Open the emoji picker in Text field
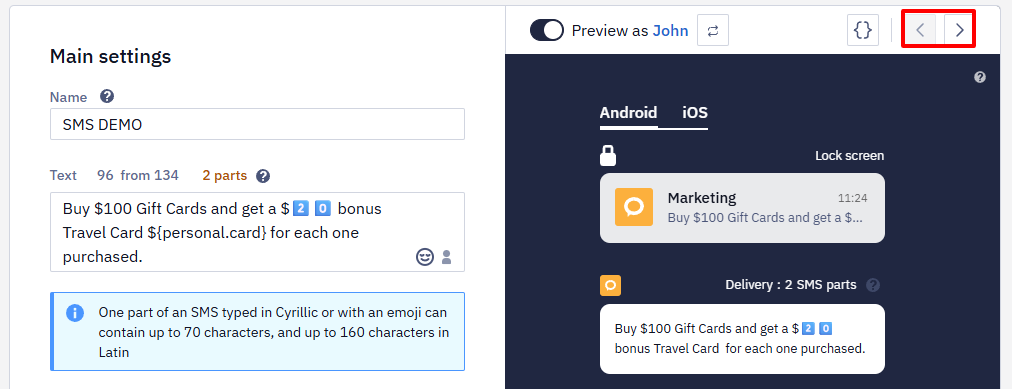The height and width of the screenshot is (389, 1012). point(424,257)
